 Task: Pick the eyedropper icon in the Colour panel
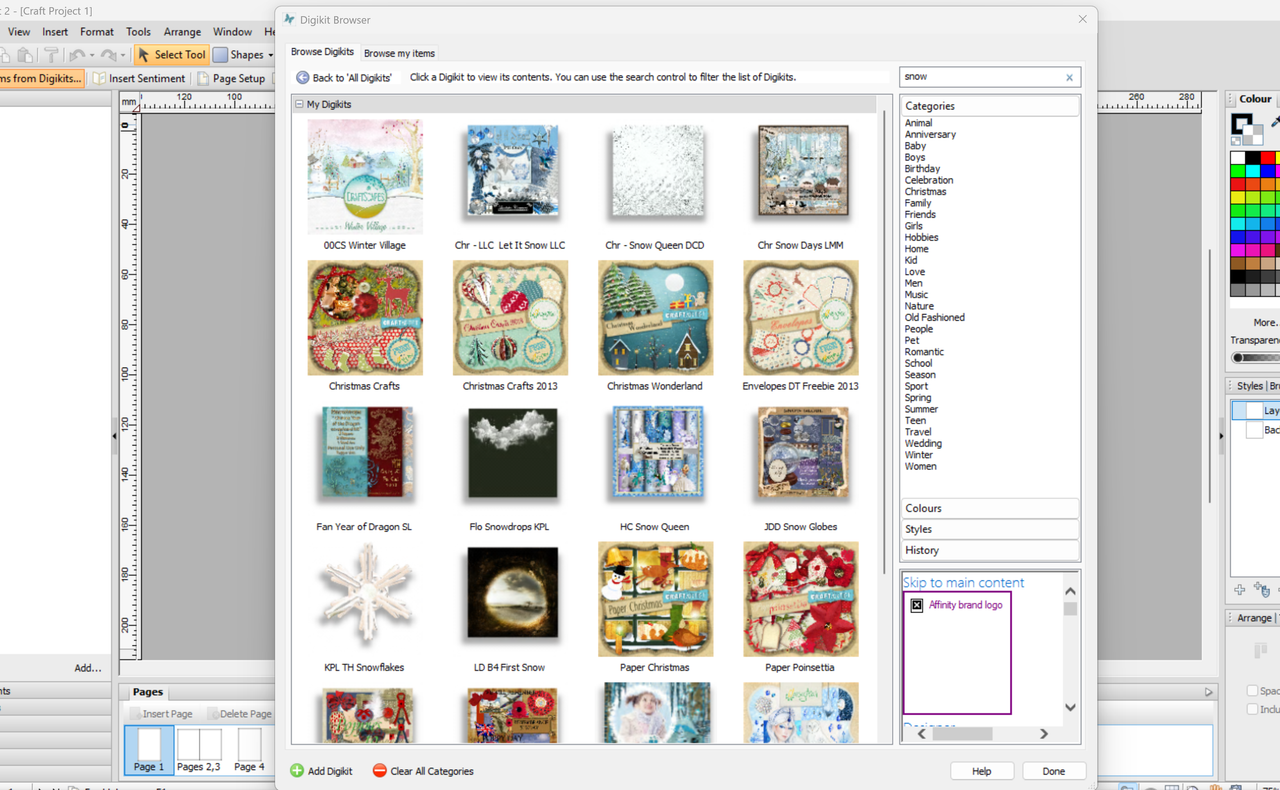[1275, 122]
